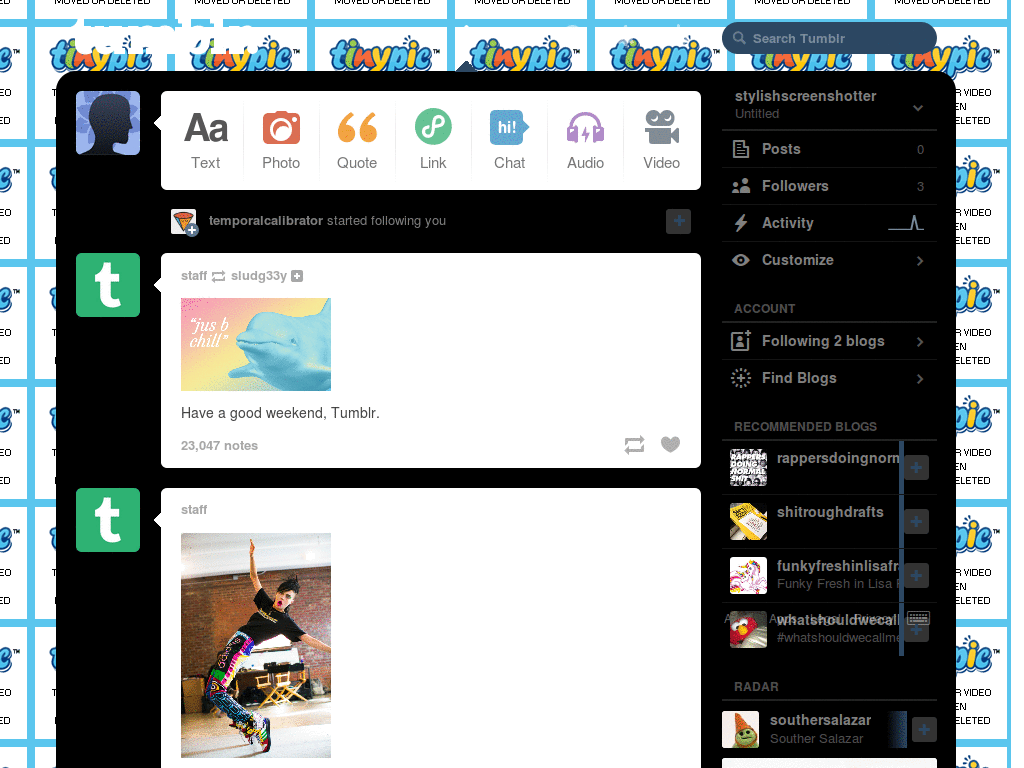Open shitroughdrafts recommended blog
The image size is (1024, 768).
pyautogui.click(x=830, y=512)
